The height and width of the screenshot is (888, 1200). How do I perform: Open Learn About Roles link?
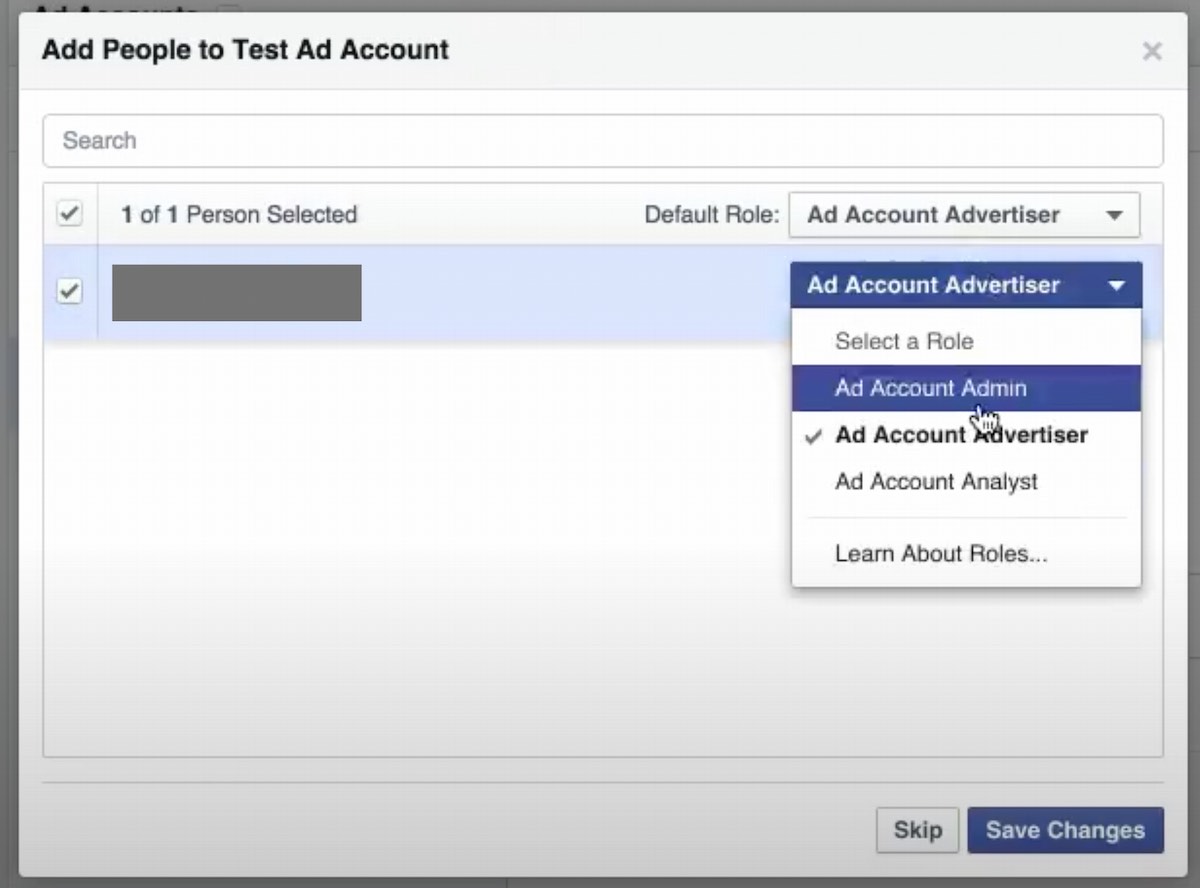click(941, 554)
